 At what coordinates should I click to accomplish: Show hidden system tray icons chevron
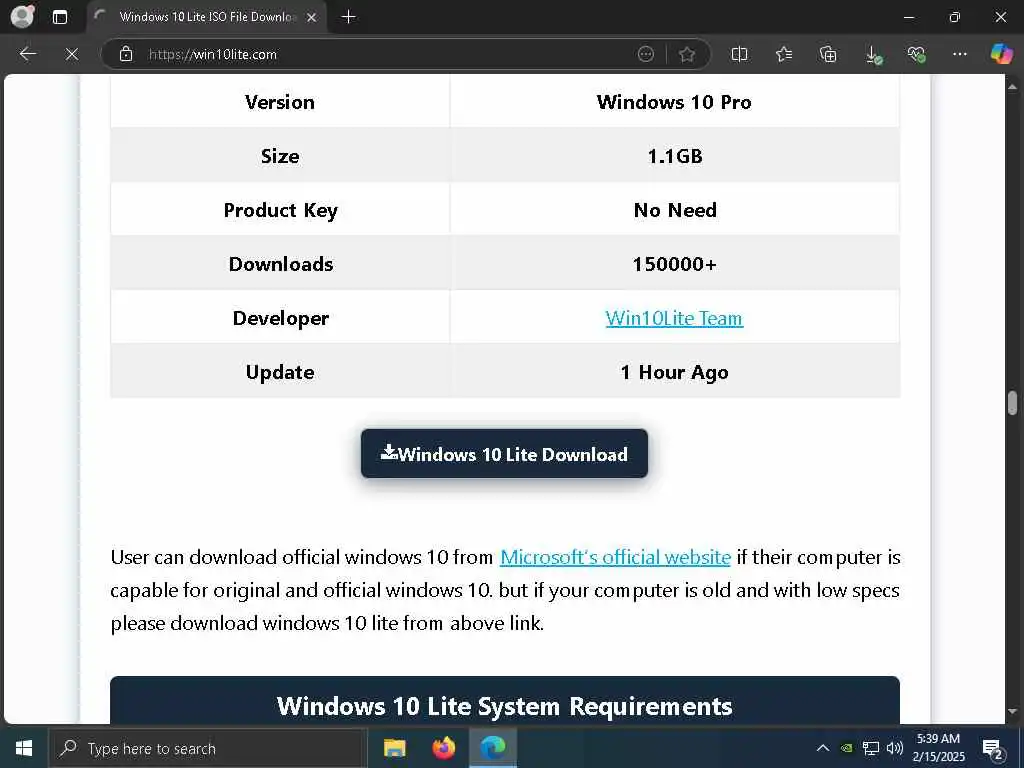[x=823, y=748]
